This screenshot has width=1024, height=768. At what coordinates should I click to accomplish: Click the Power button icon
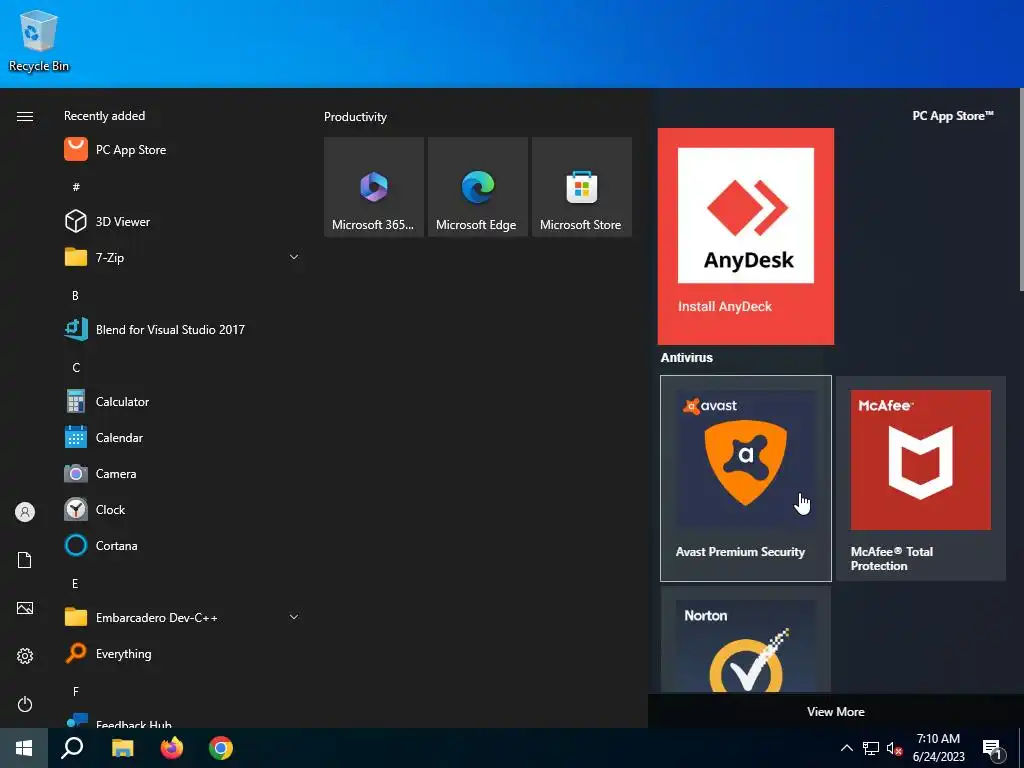click(25, 704)
